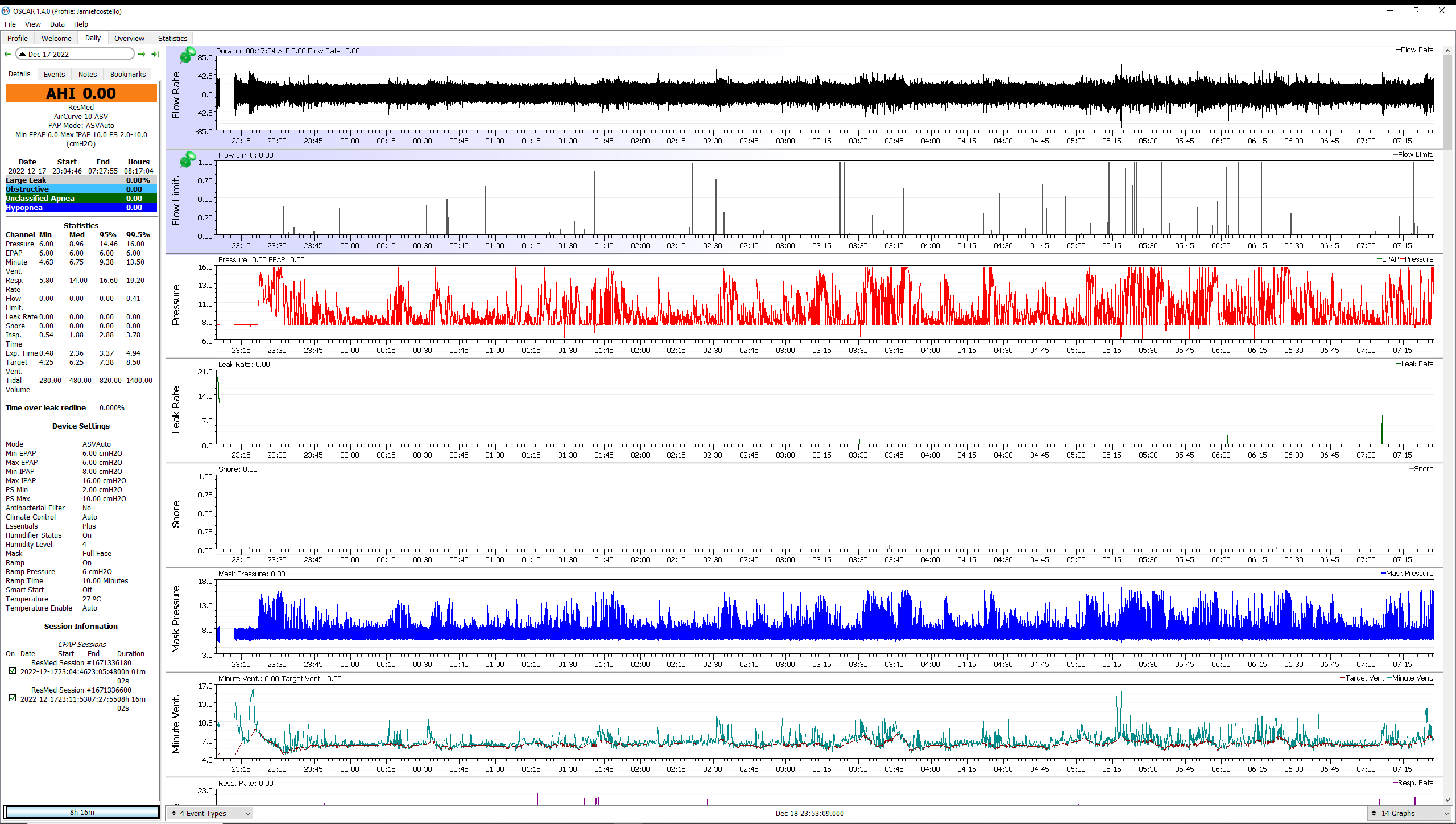
Task: Toggle calendar using triangle beside Dec 17 2022
Action: click(22, 54)
